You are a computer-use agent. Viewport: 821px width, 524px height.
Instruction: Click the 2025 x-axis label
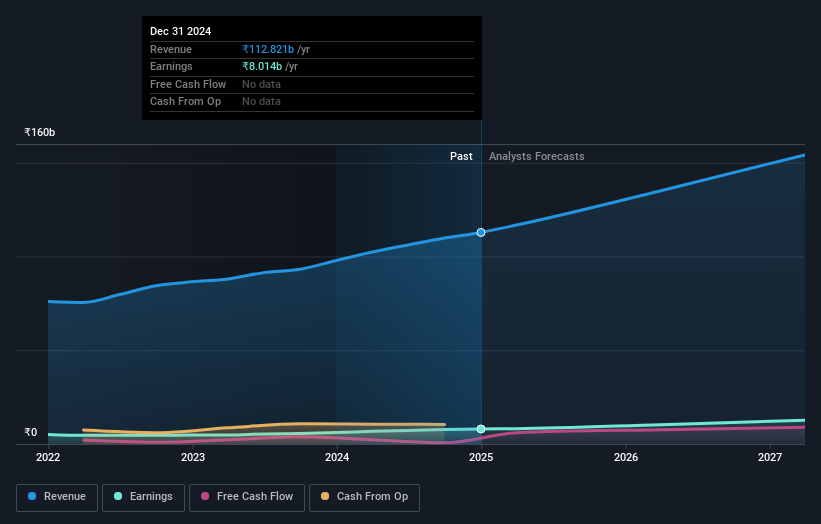click(x=481, y=457)
